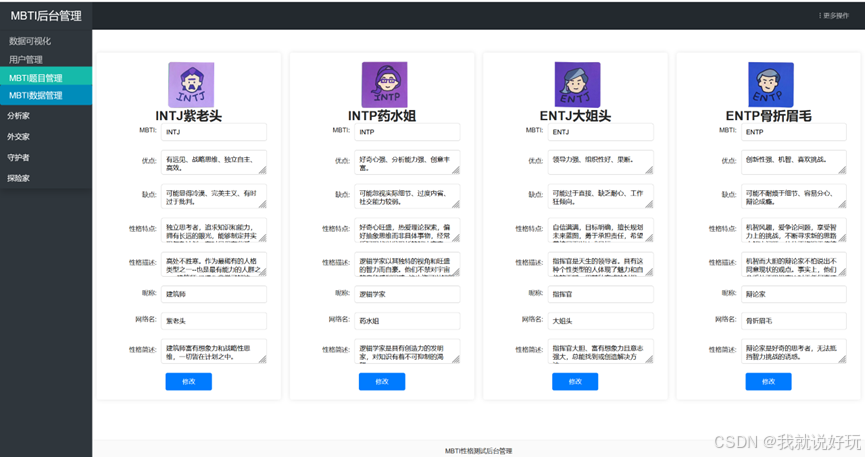The width and height of the screenshot is (865, 457).
Task: Collapse the MBTI数据管理 sidebar section
Action: click(x=36, y=96)
